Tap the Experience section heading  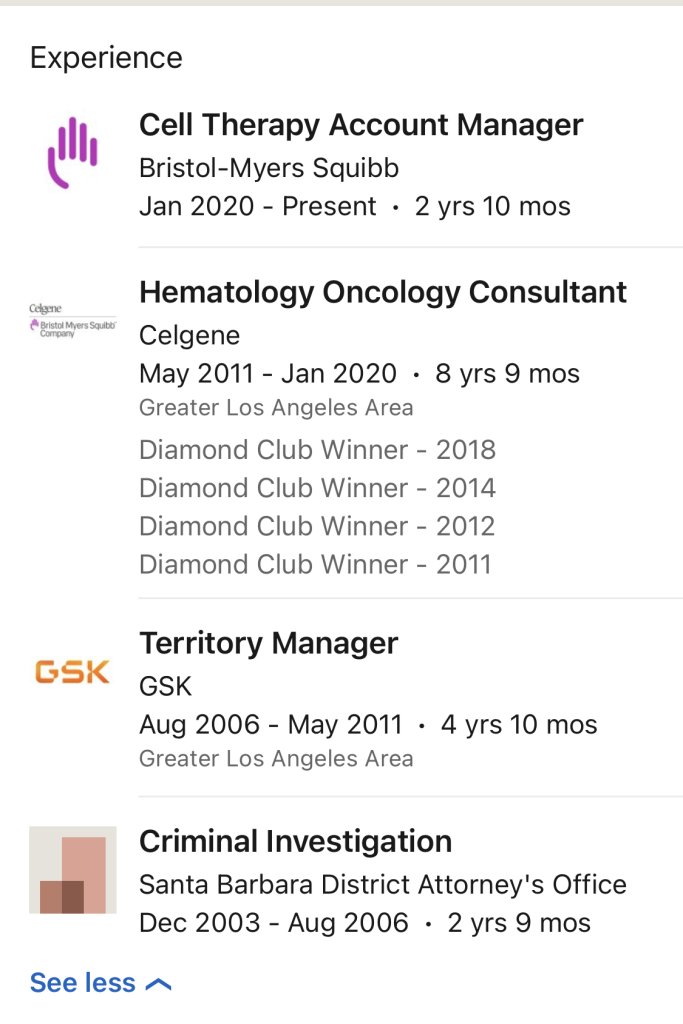coord(106,58)
